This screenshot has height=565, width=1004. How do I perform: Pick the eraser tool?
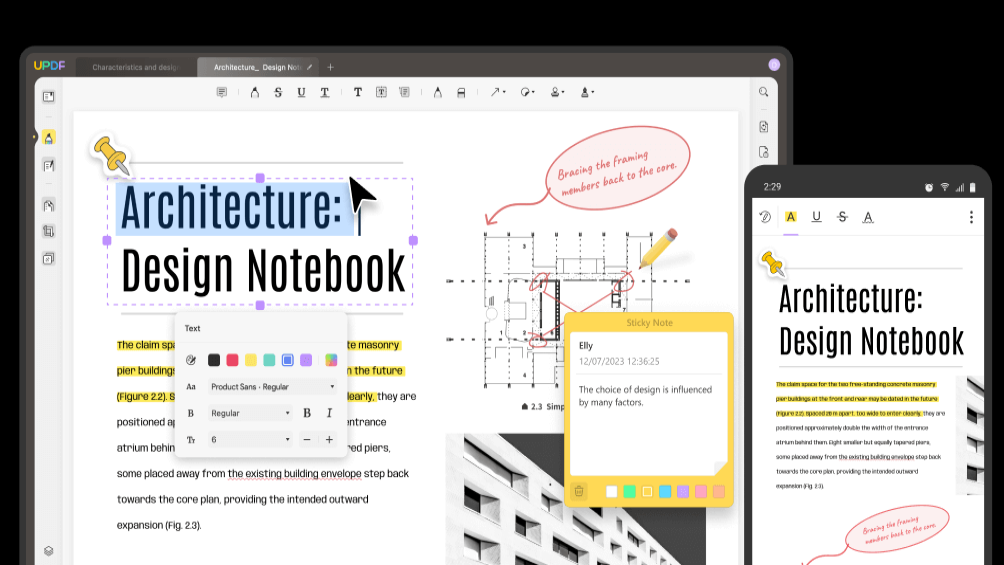pos(461,92)
